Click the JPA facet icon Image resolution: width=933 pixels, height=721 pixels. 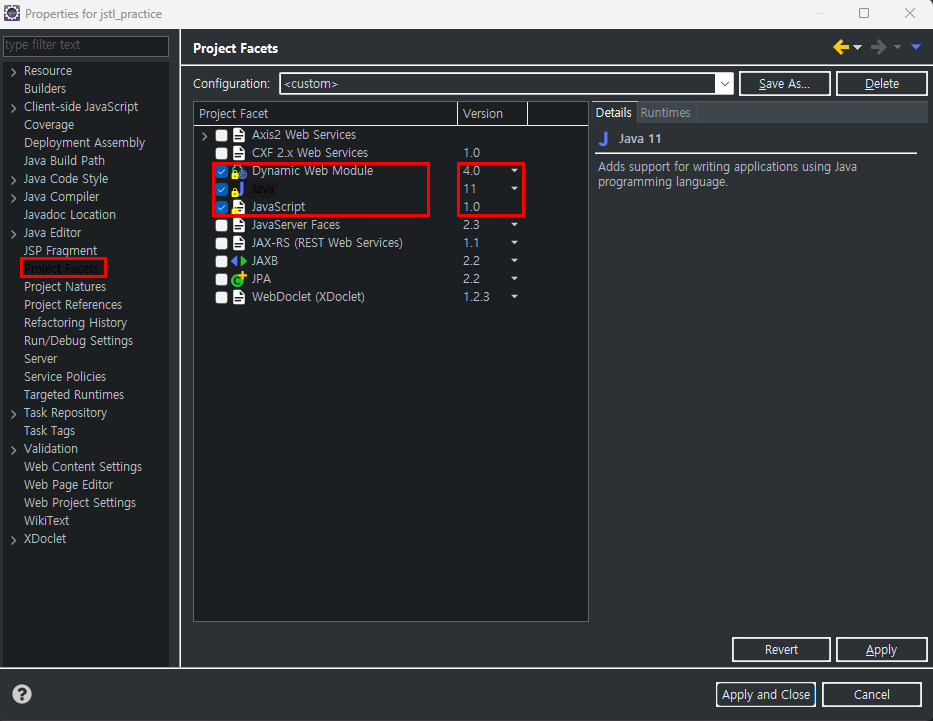239,278
